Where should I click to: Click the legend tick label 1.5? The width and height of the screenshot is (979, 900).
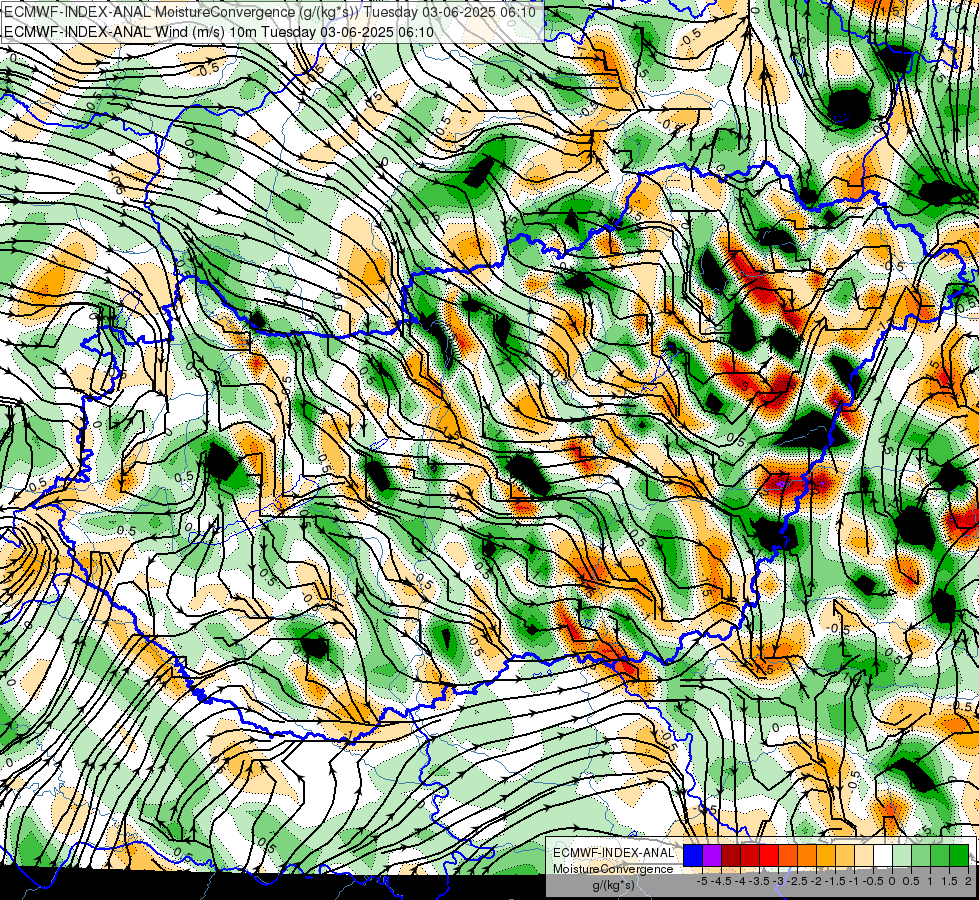click(x=949, y=881)
